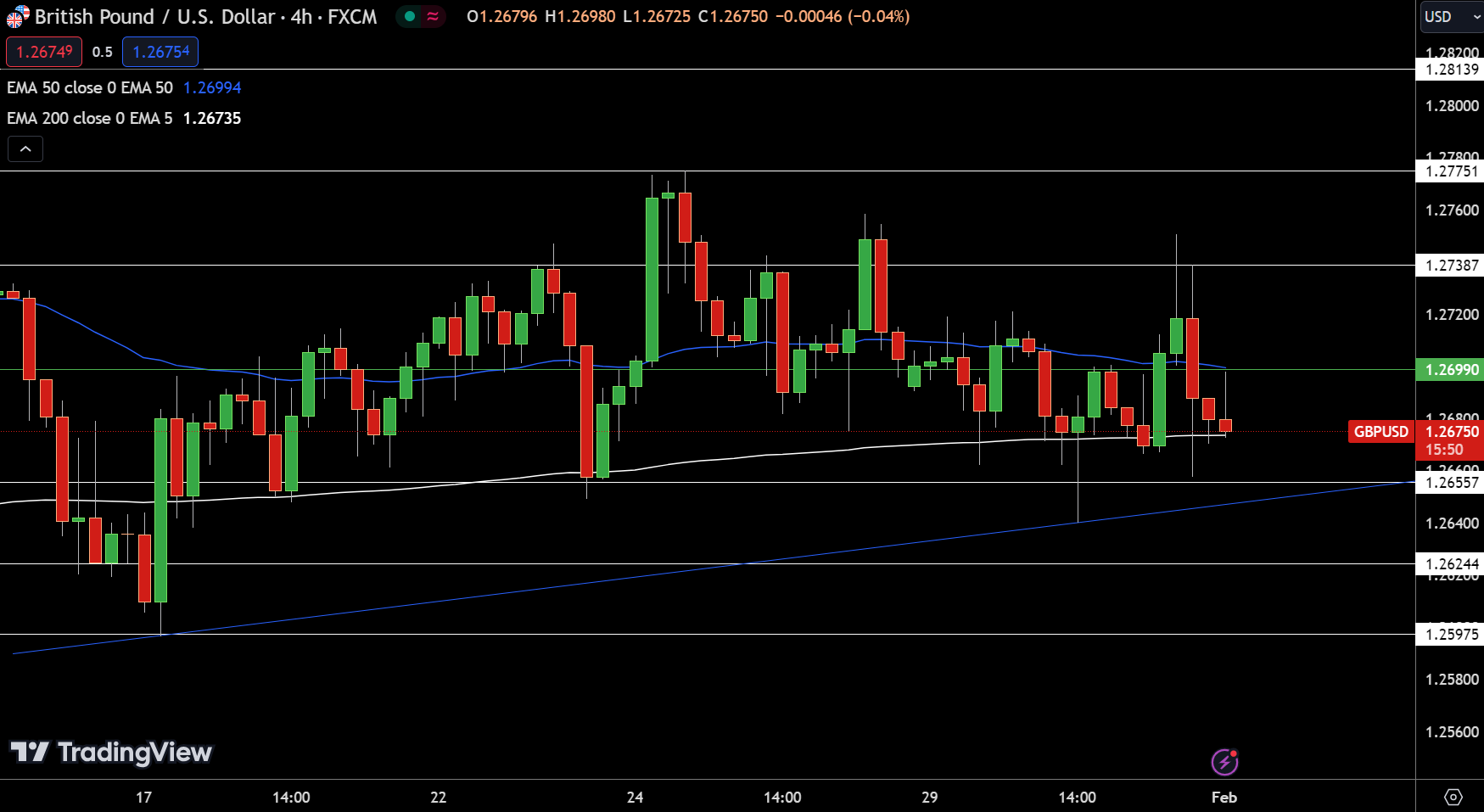
Task: Open the USD currency dropdown
Action: pyautogui.click(x=1452, y=16)
